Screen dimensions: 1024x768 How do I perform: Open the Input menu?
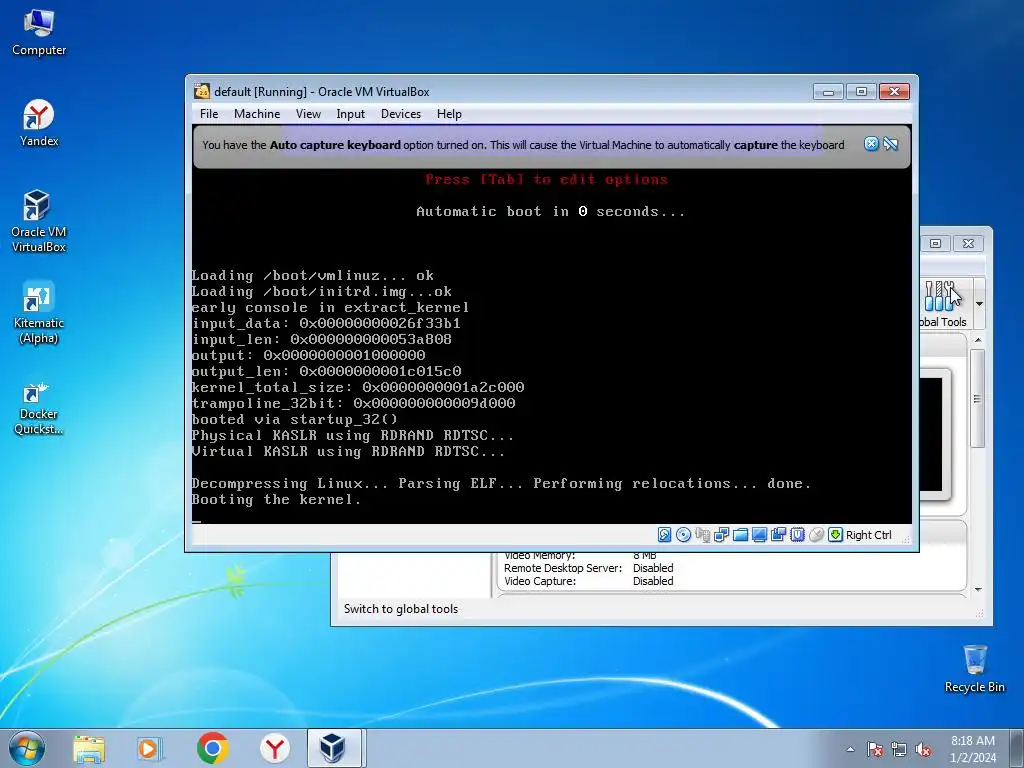351,114
